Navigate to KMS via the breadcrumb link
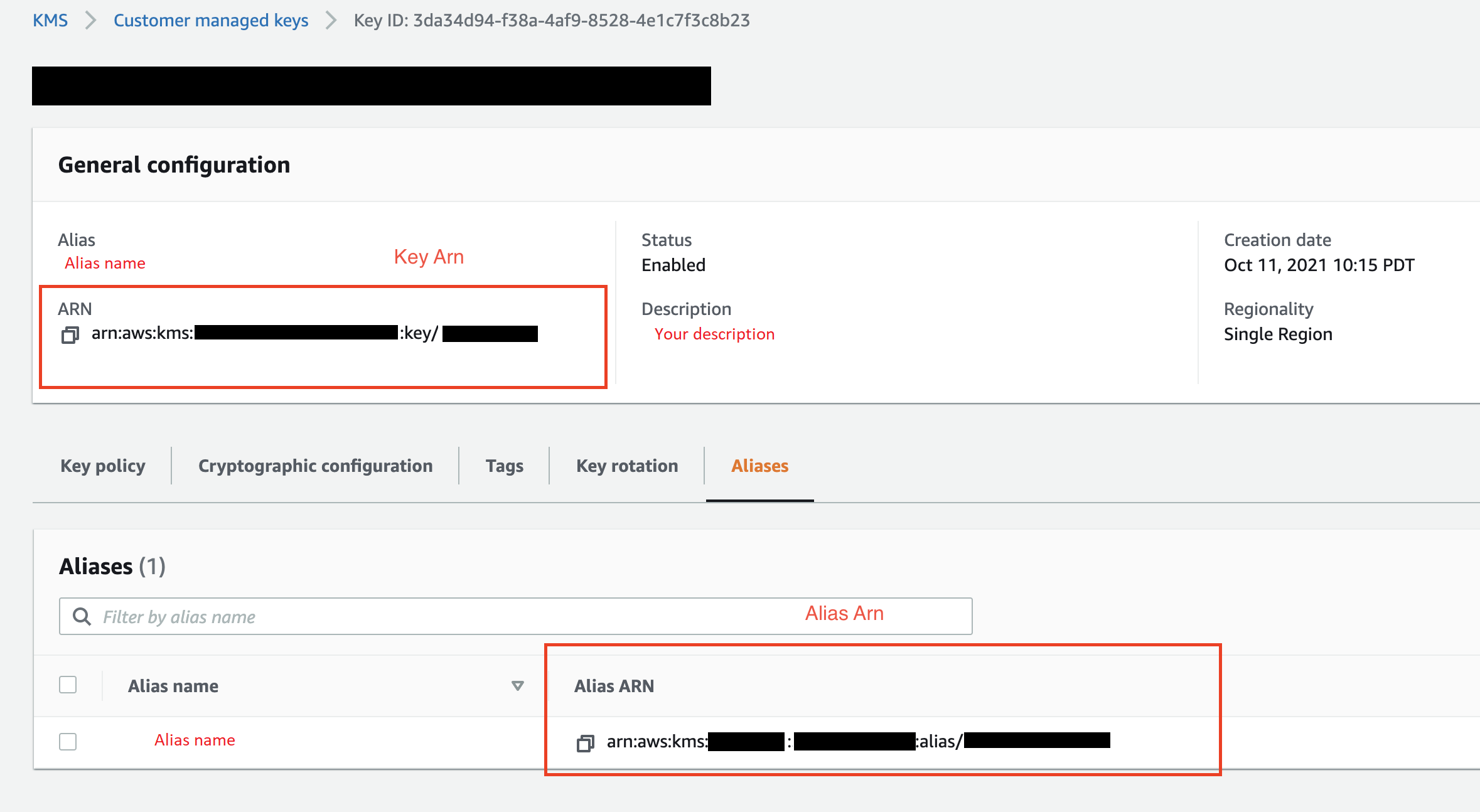 50,20
